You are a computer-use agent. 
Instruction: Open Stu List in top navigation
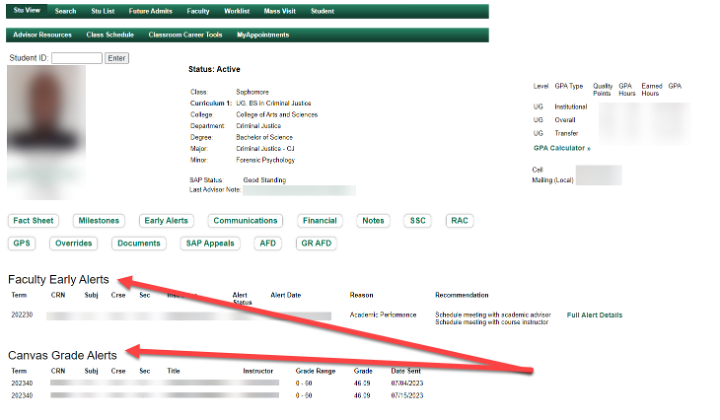click(104, 11)
